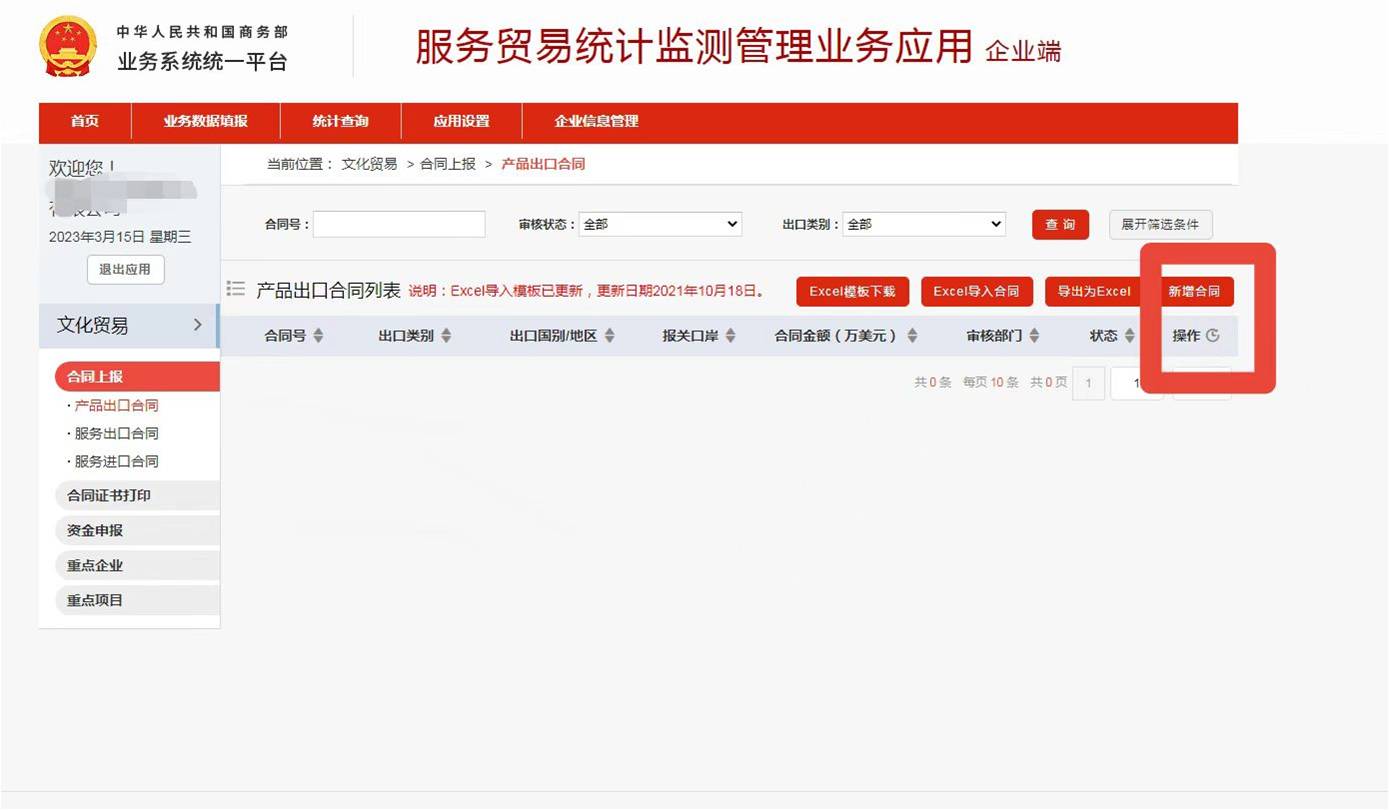
Task: Click the 合同号 text input field
Action: coord(399,225)
